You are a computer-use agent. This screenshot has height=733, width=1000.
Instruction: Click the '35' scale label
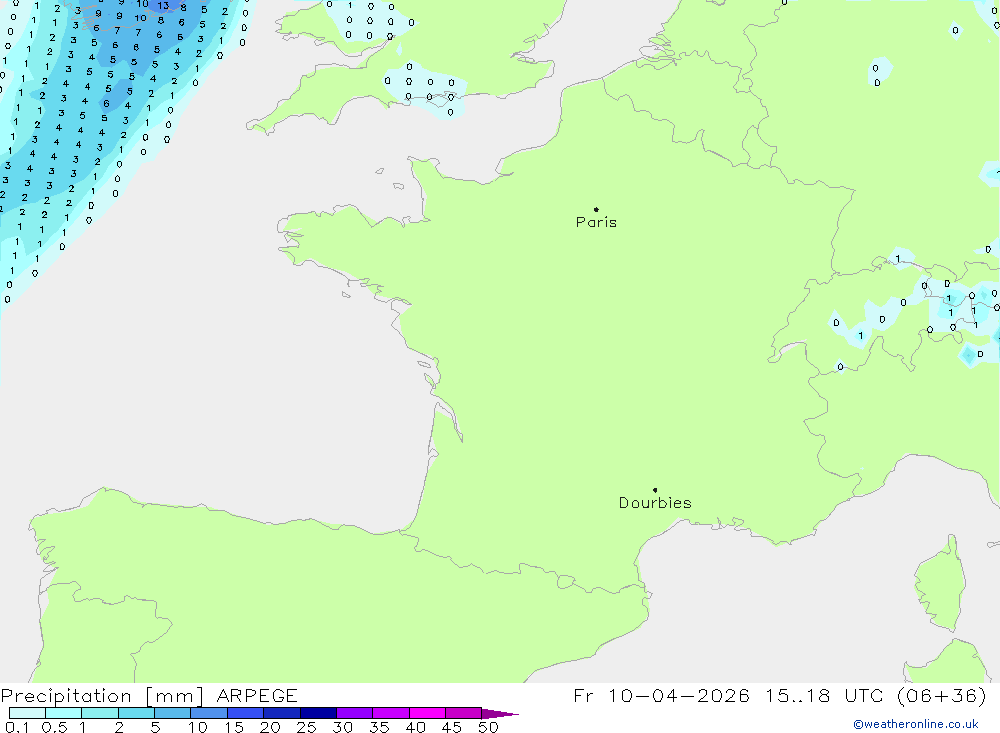point(379,727)
